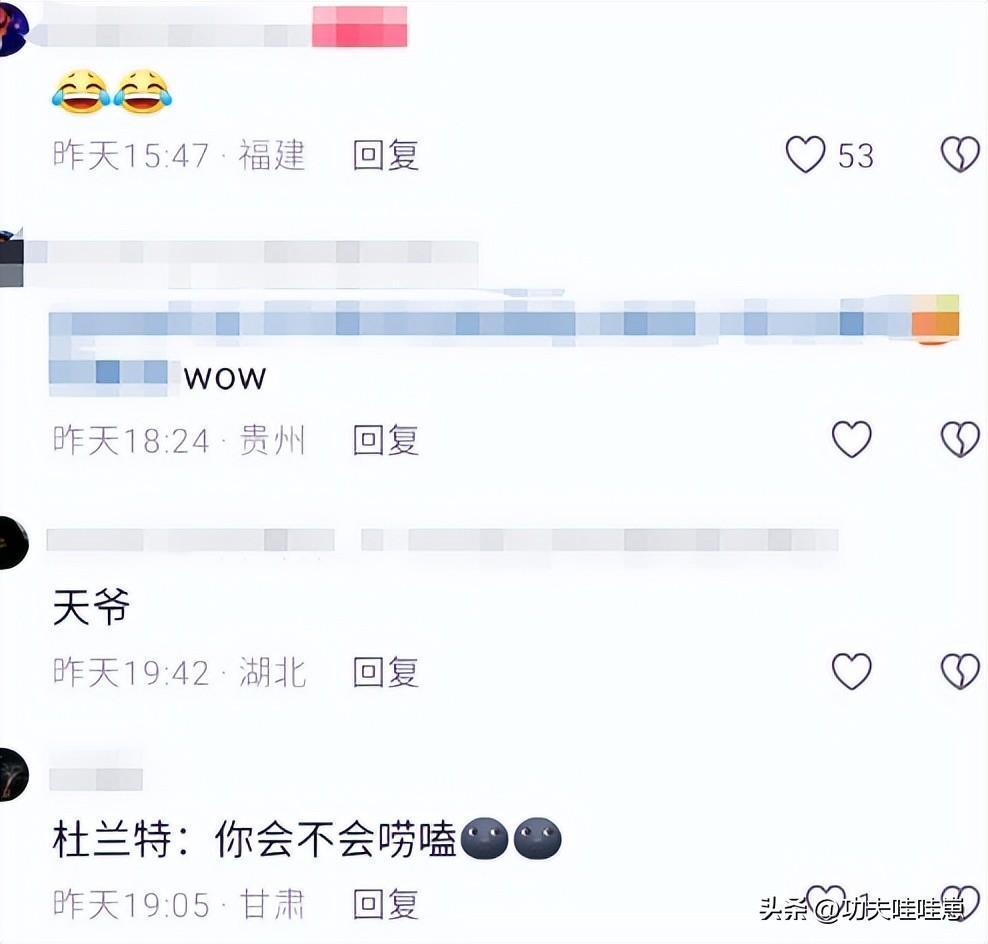This screenshot has height=944, width=988.
Task: Dislike the Fujian laughing emoji comment
Action: point(960,154)
